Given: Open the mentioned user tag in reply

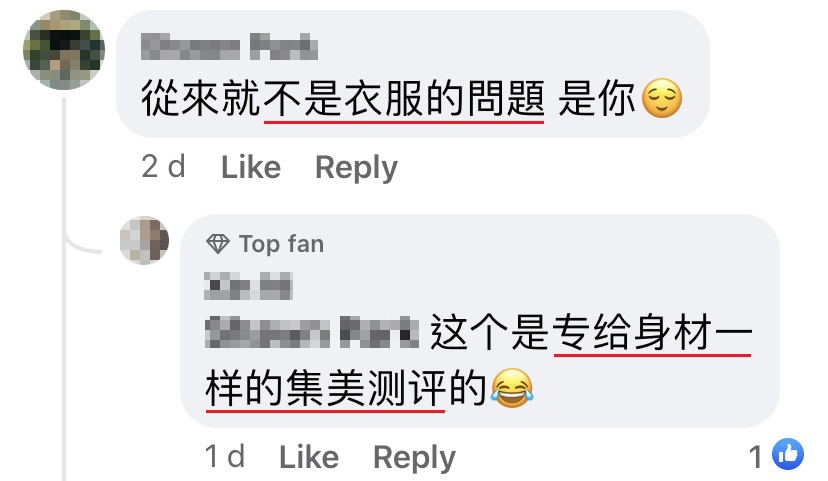Looking at the screenshot, I should coord(312,332).
